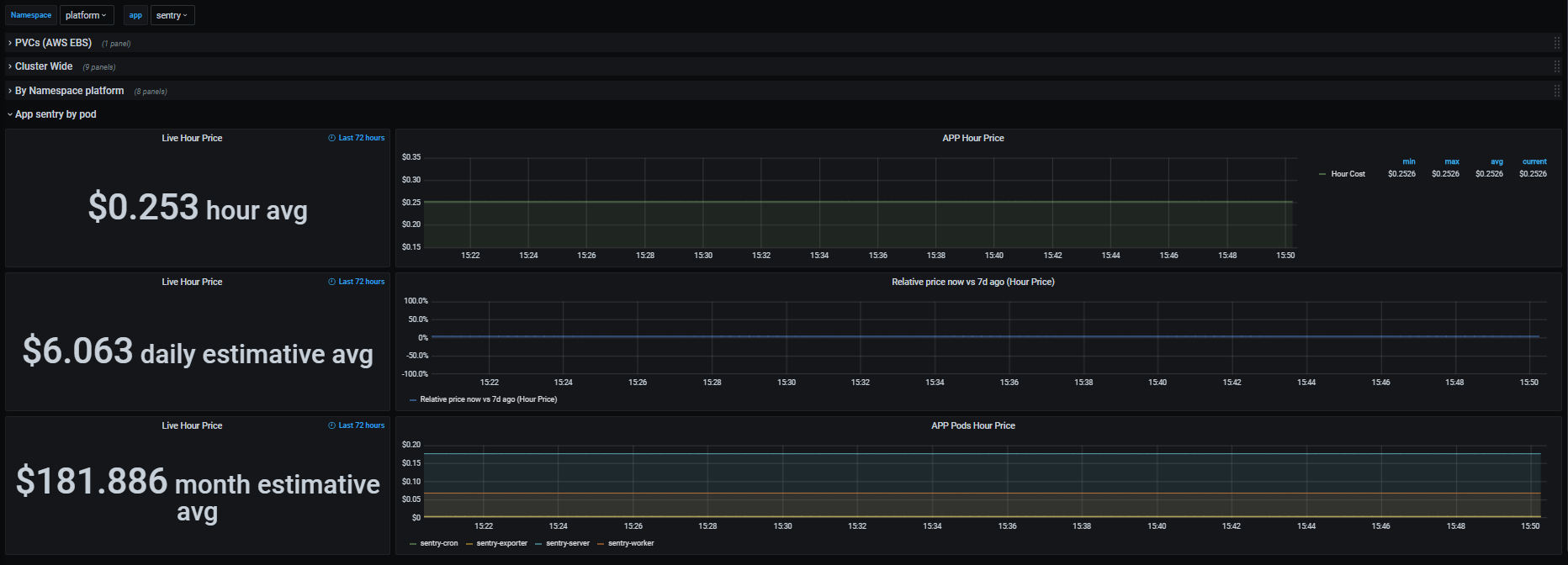1568x565 pixels.
Task: Open the sentry-worker legend color swatch
Action: click(x=601, y=544)
